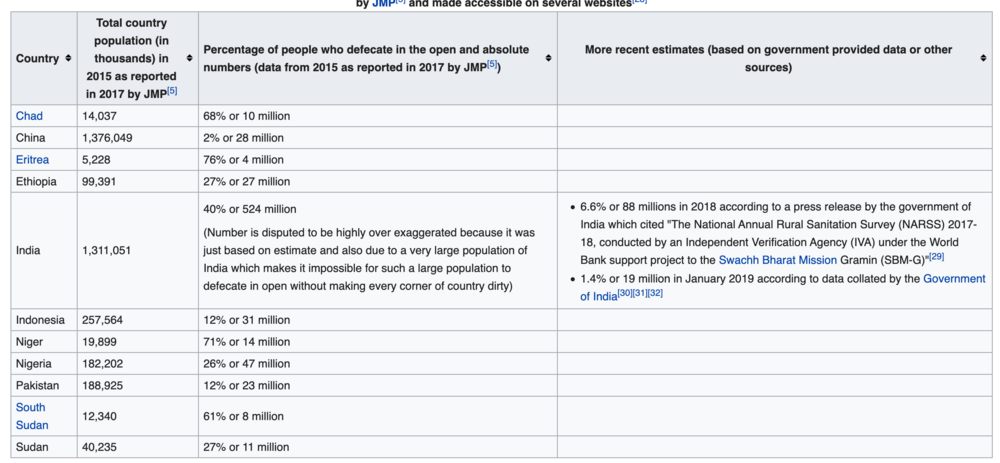
Task: Select Nigeria population value 182,202
Action: (x=103, y=364)
